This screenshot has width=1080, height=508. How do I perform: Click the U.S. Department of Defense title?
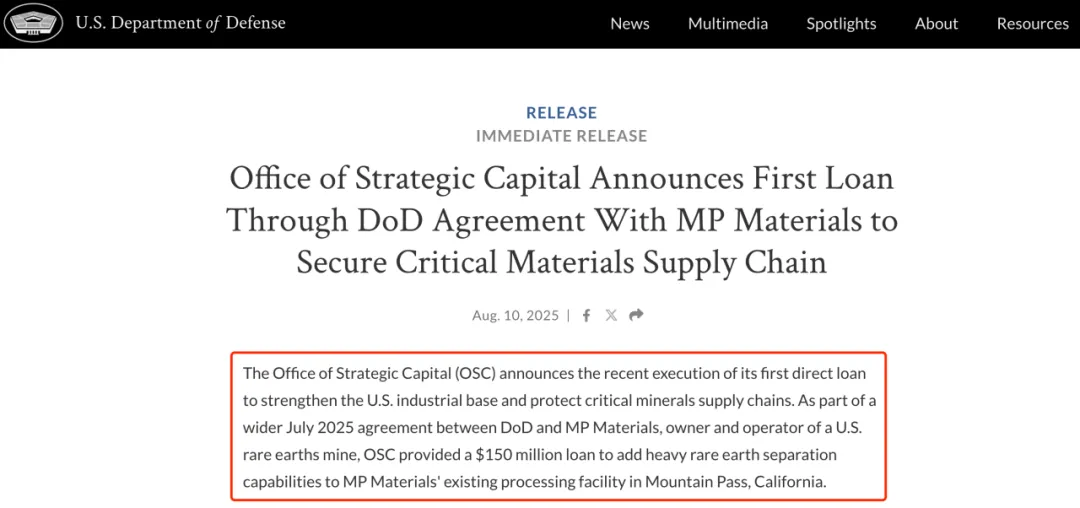click(180, 23)
